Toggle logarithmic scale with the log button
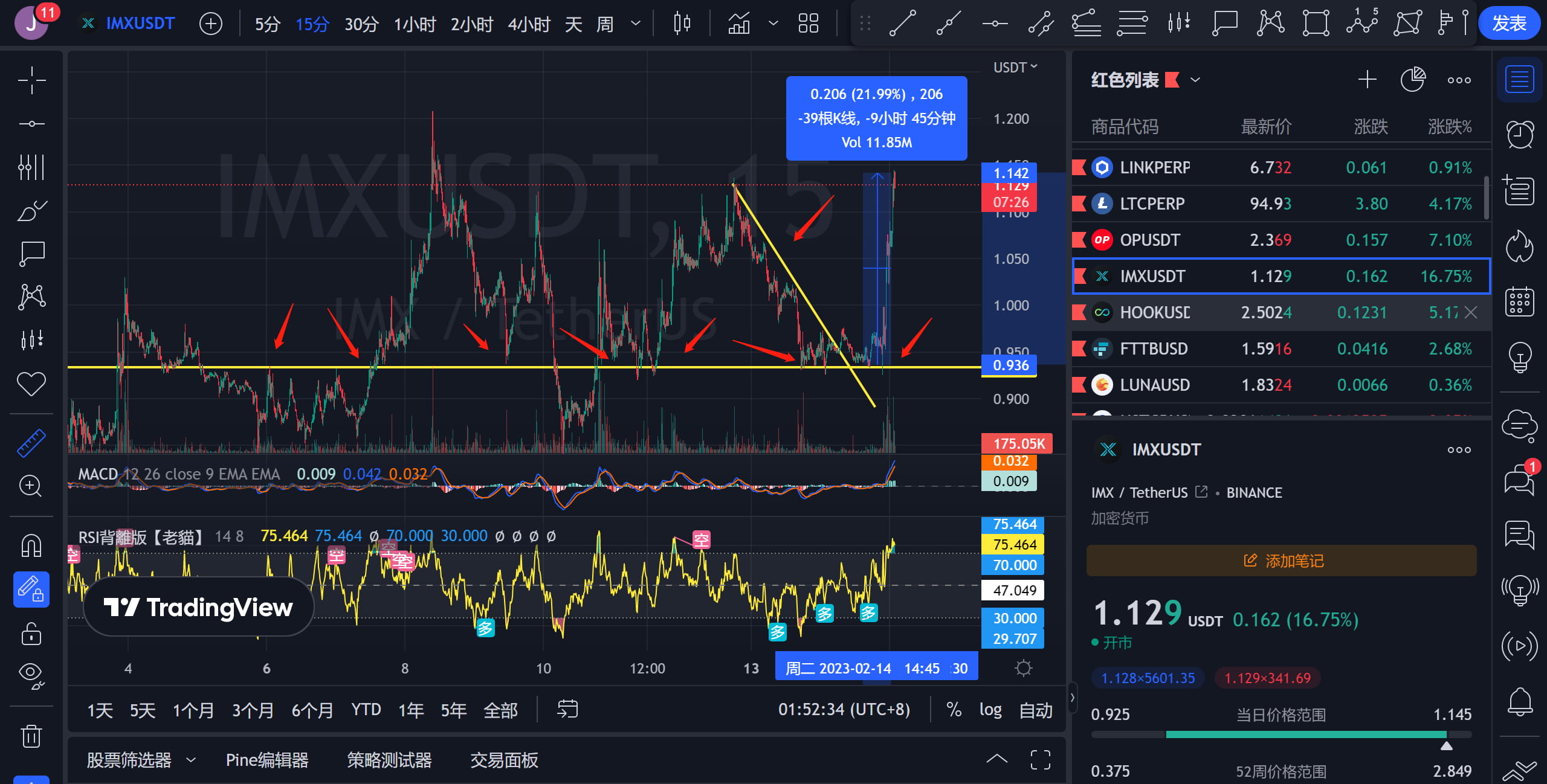 click(x=990, y=709)
